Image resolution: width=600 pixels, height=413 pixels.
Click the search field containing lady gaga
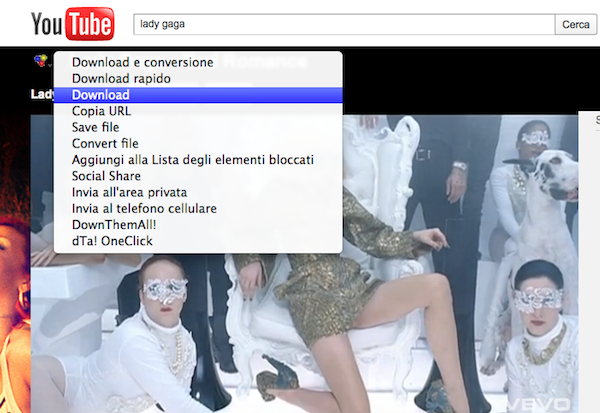point(344,24)
